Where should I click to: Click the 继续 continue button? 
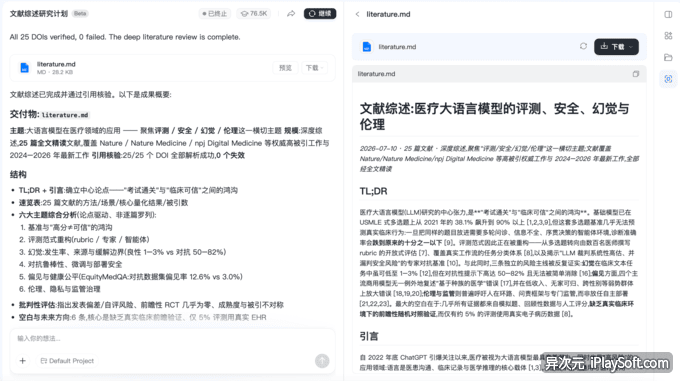click(x=320, y=14)
